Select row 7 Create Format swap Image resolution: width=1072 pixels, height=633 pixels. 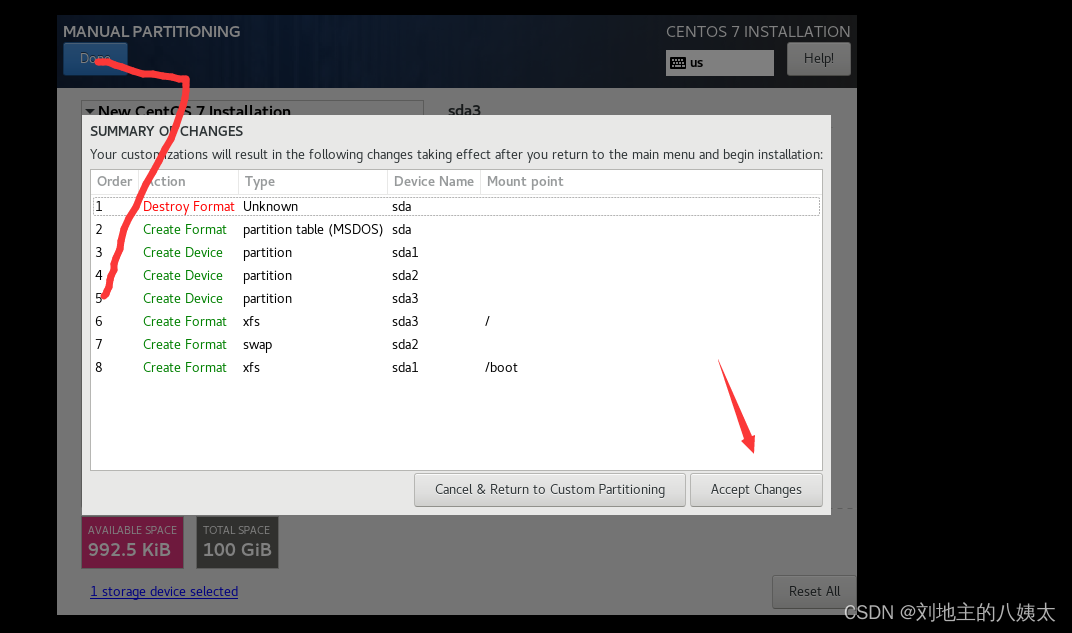(x=456, y=345)
